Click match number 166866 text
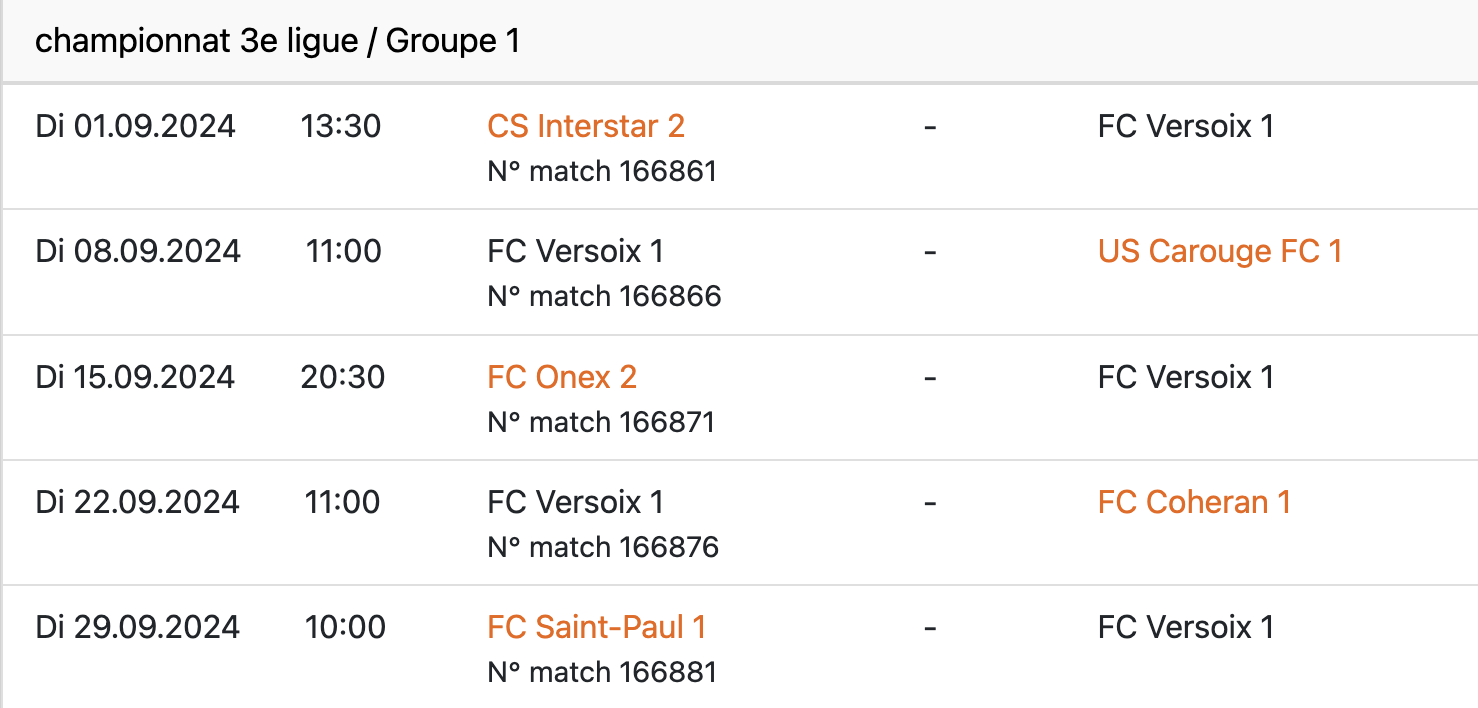 (604, 297)
